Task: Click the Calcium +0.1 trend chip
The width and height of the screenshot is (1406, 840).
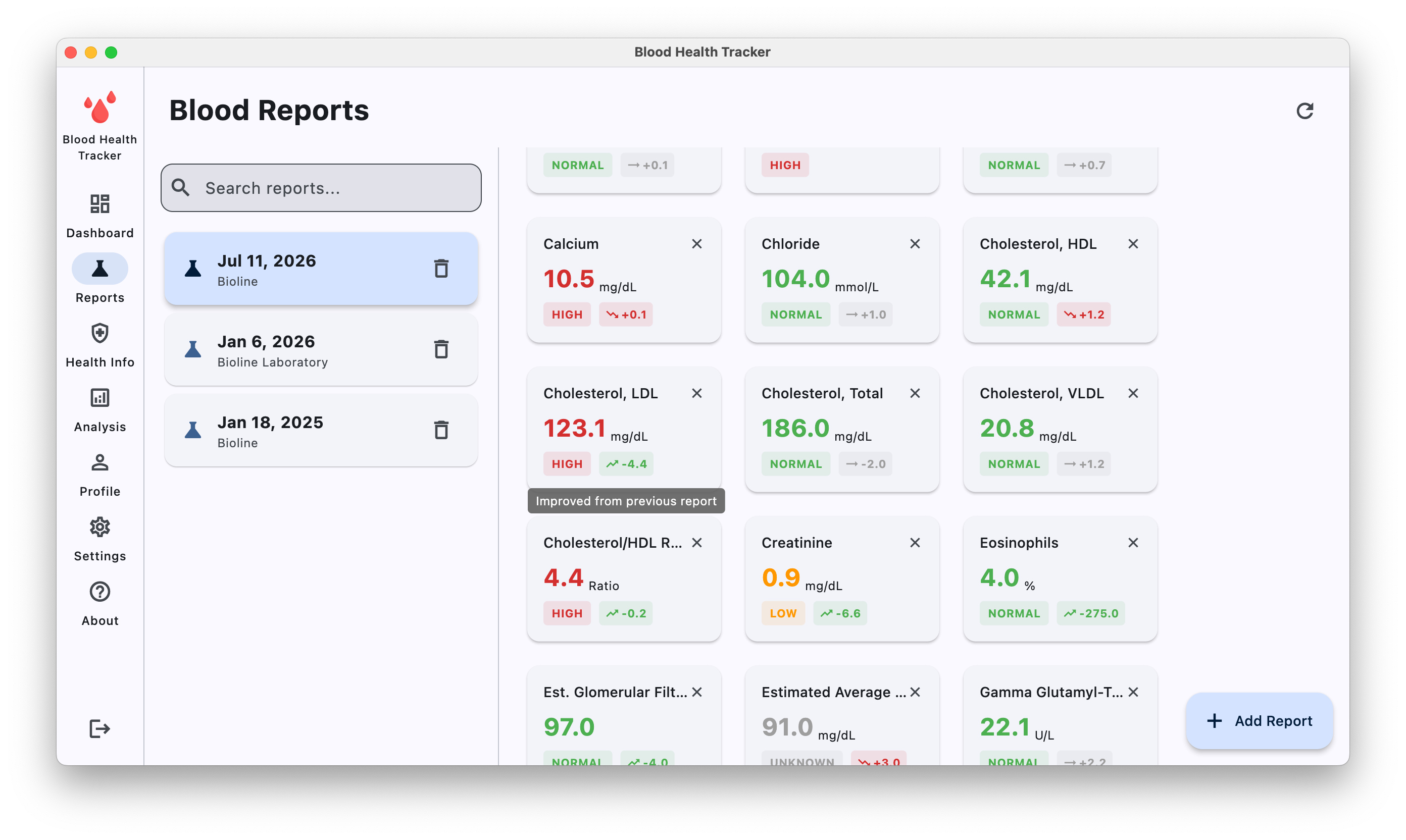Action: [x=626, y=314]
